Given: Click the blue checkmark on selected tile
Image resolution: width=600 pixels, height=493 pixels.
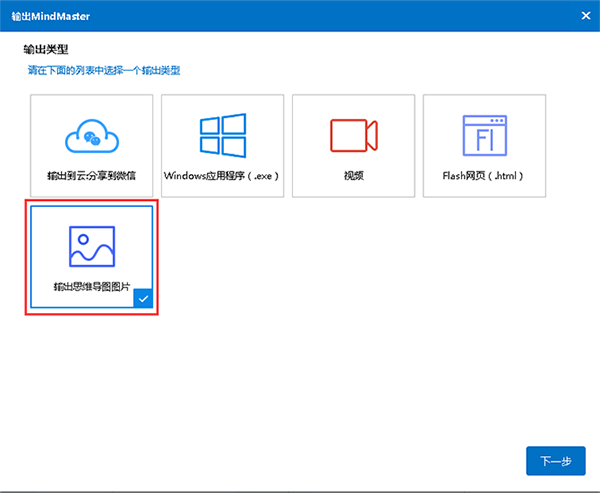Looking at the screenshot, I should (x=143, y=297).
